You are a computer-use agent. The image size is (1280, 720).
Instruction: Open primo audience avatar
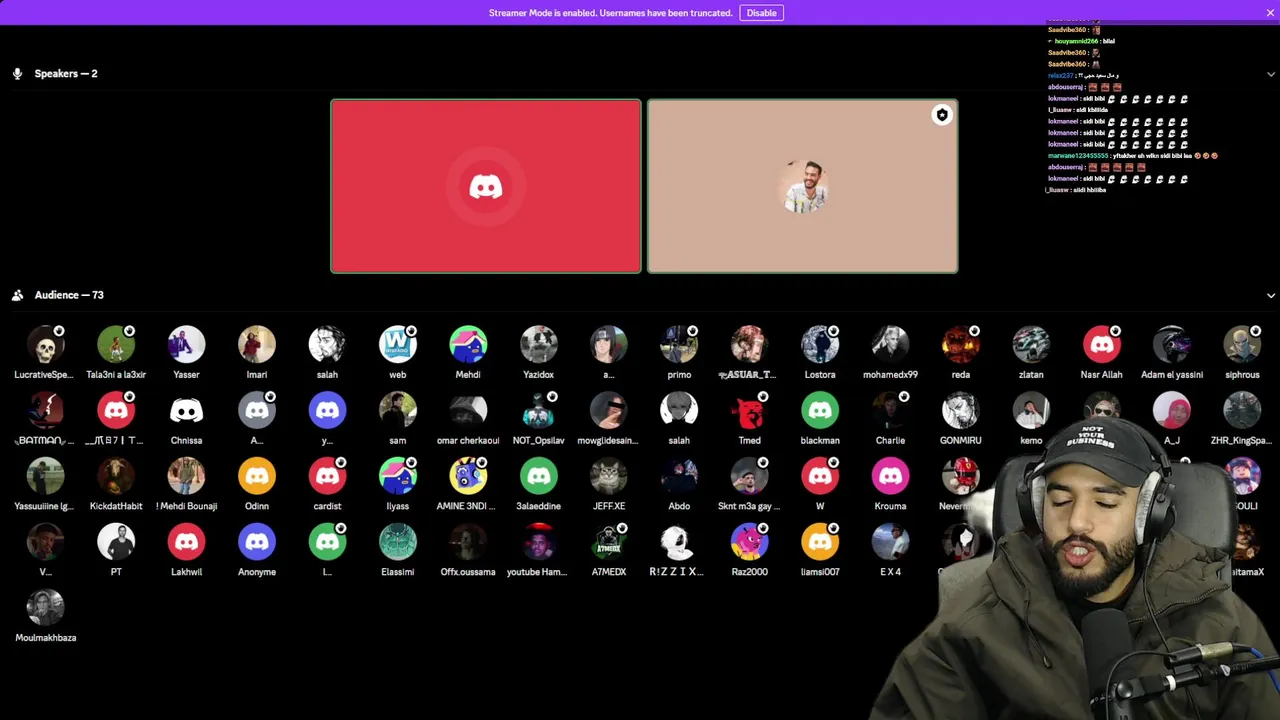(679, 344)
